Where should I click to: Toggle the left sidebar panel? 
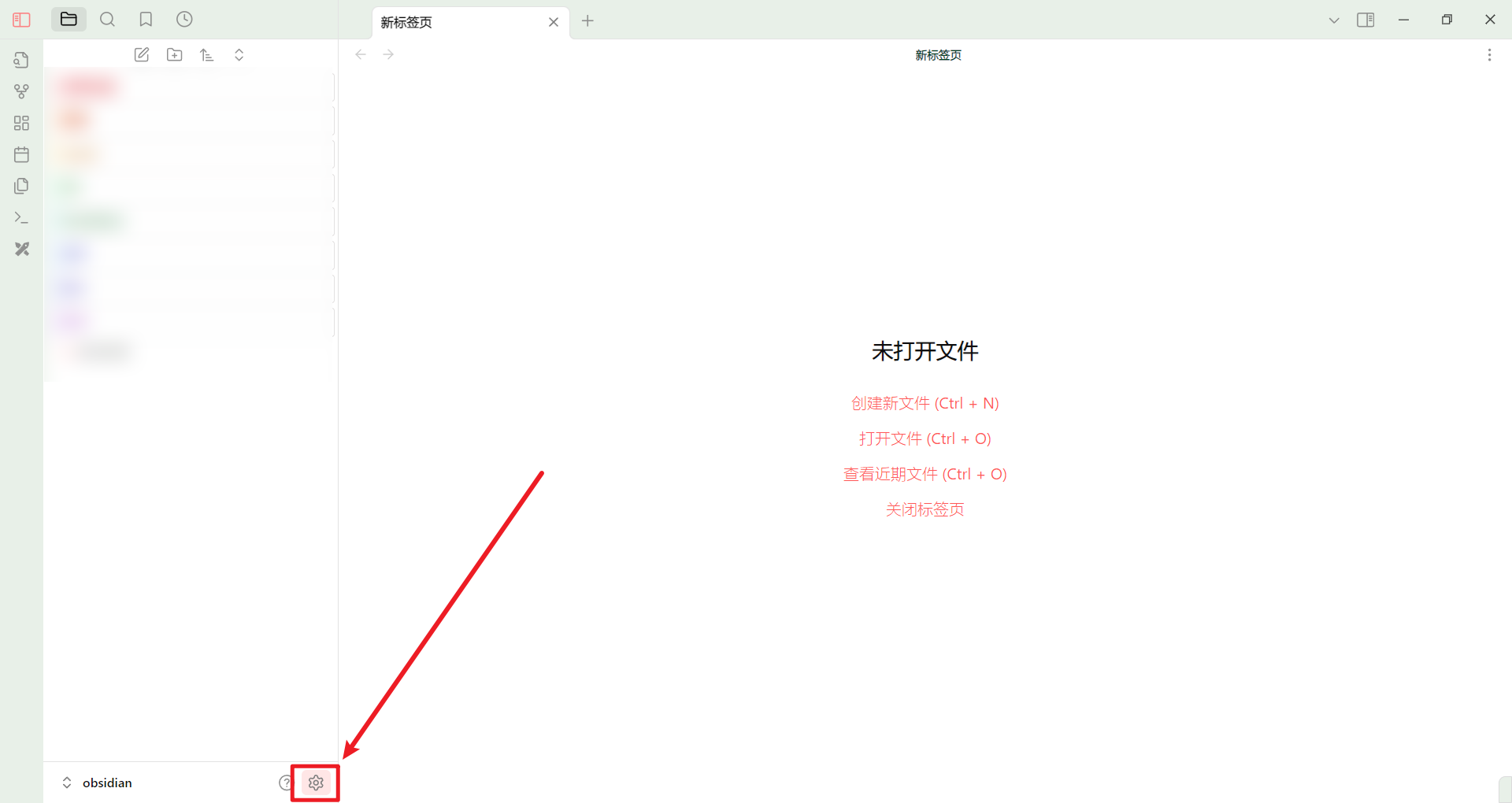coord(21,20)
